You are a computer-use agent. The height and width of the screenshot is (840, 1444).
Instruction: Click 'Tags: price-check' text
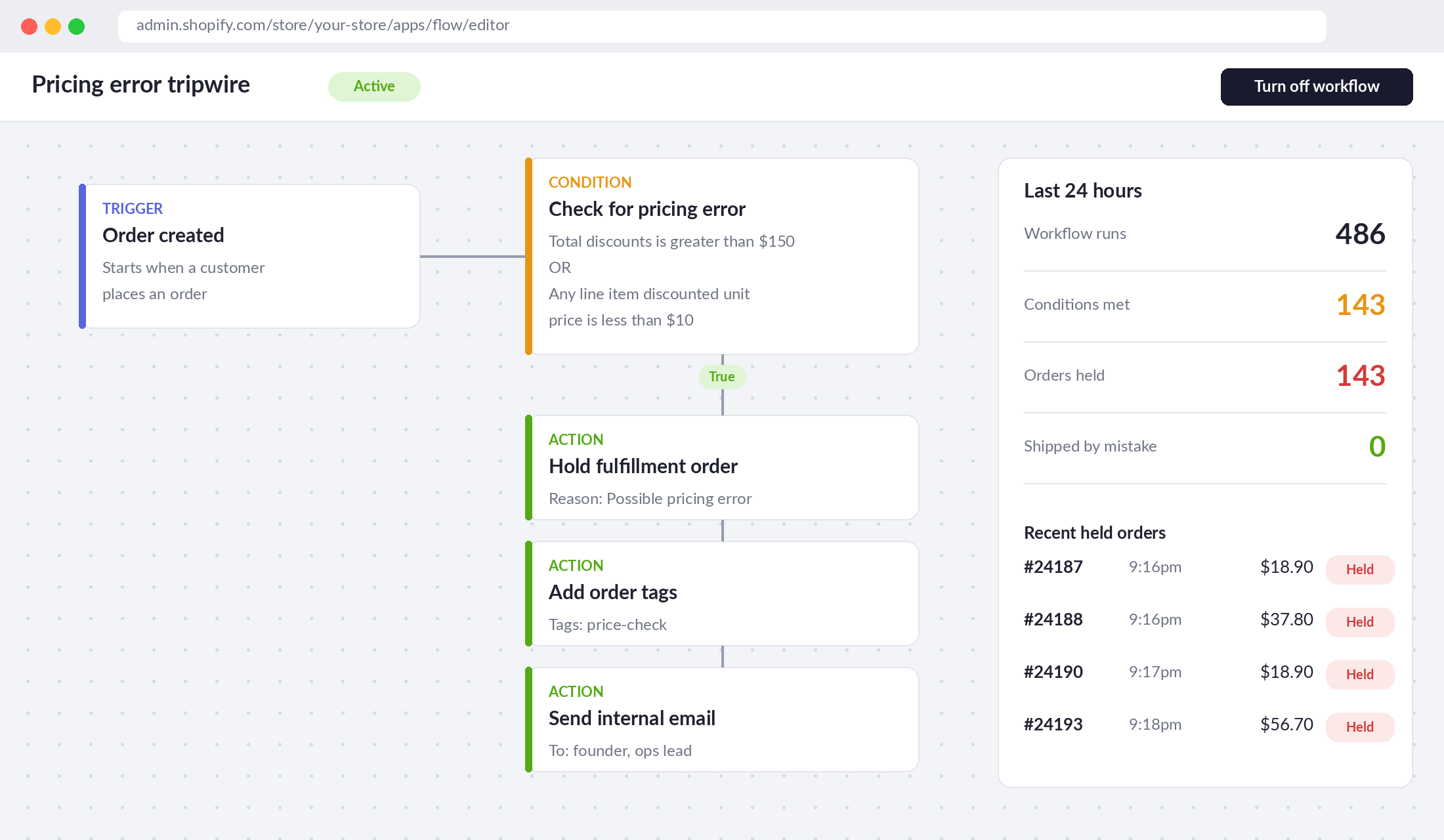point(607,625)
